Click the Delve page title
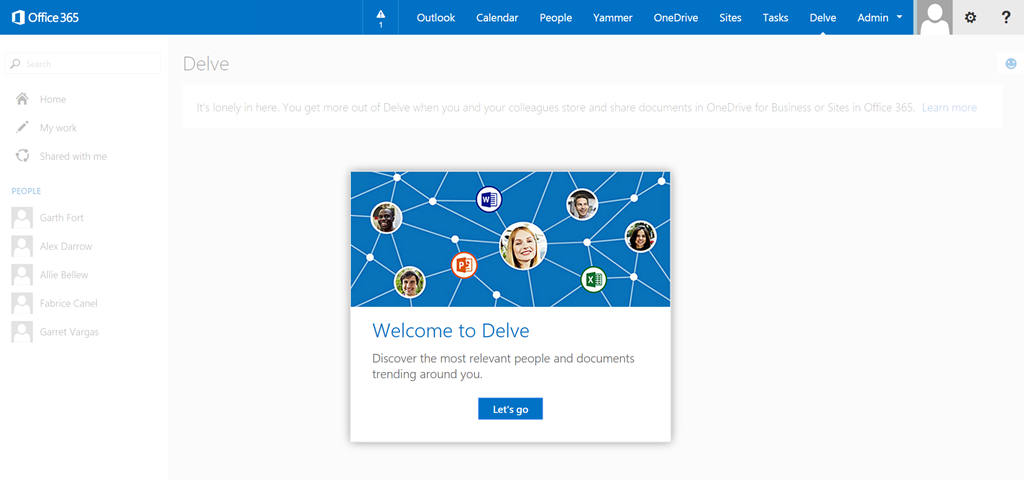Screen dimensions: 1024x480 click(x=206, y=64)
